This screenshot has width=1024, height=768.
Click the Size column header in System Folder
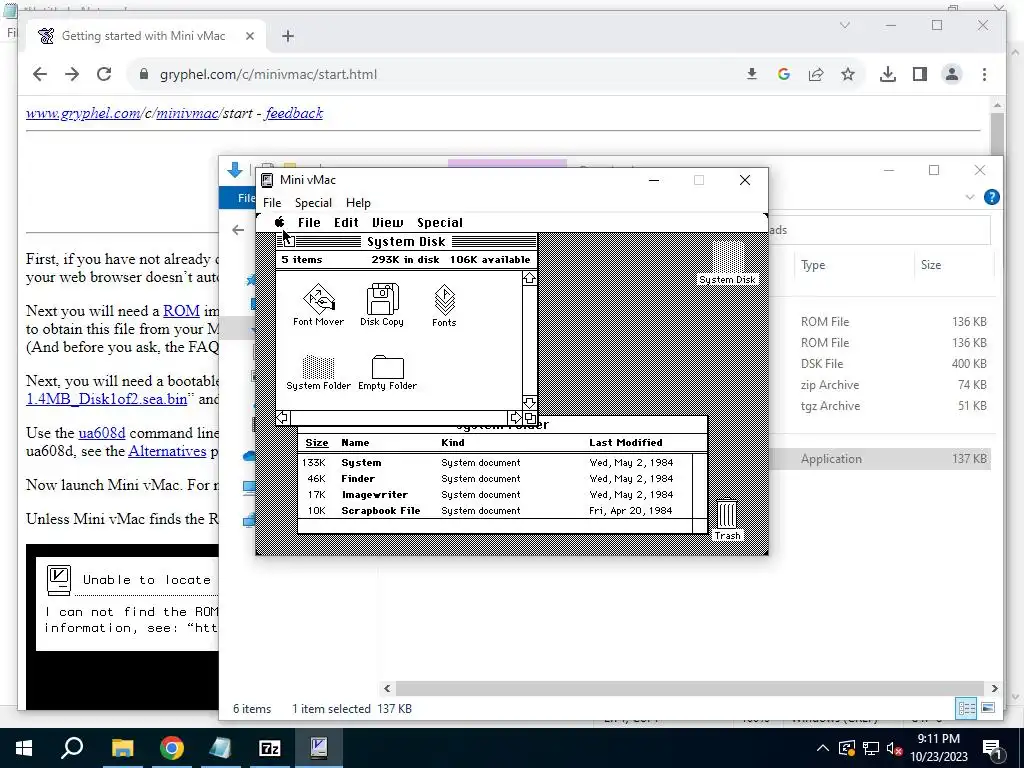point(317,443)
